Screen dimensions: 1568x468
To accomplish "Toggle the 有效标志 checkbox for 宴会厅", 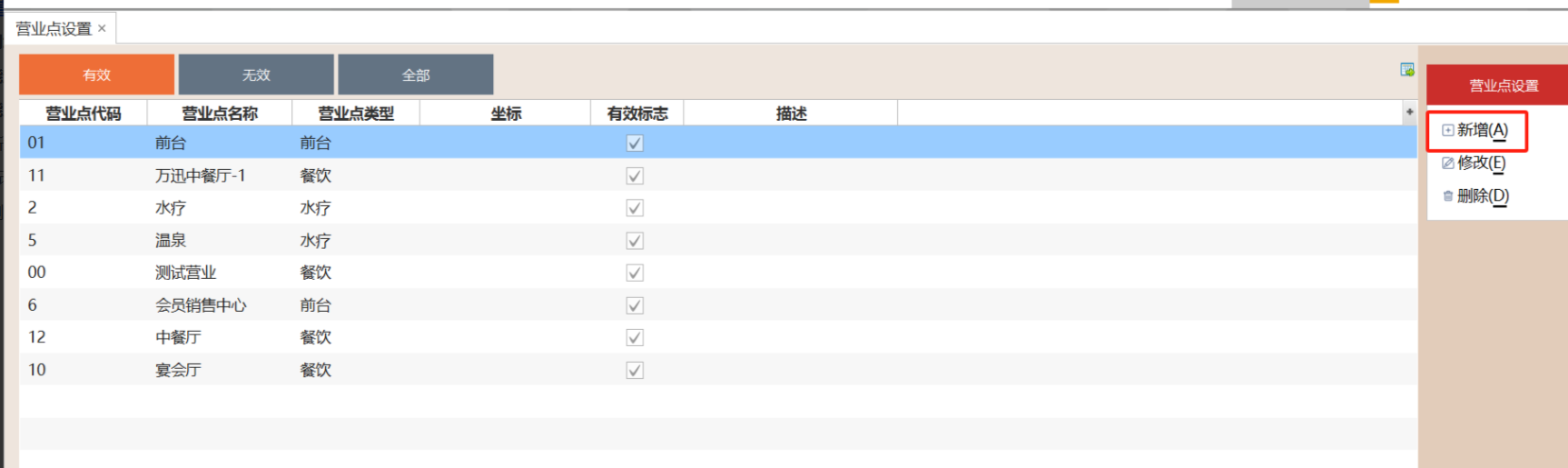I will point(635,371).
